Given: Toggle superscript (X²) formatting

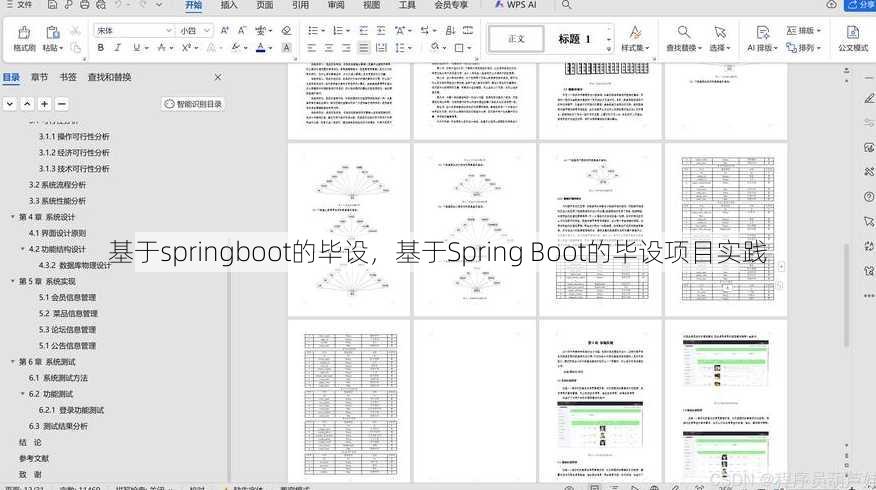Looking at the screenshot, I should point(187,48).
